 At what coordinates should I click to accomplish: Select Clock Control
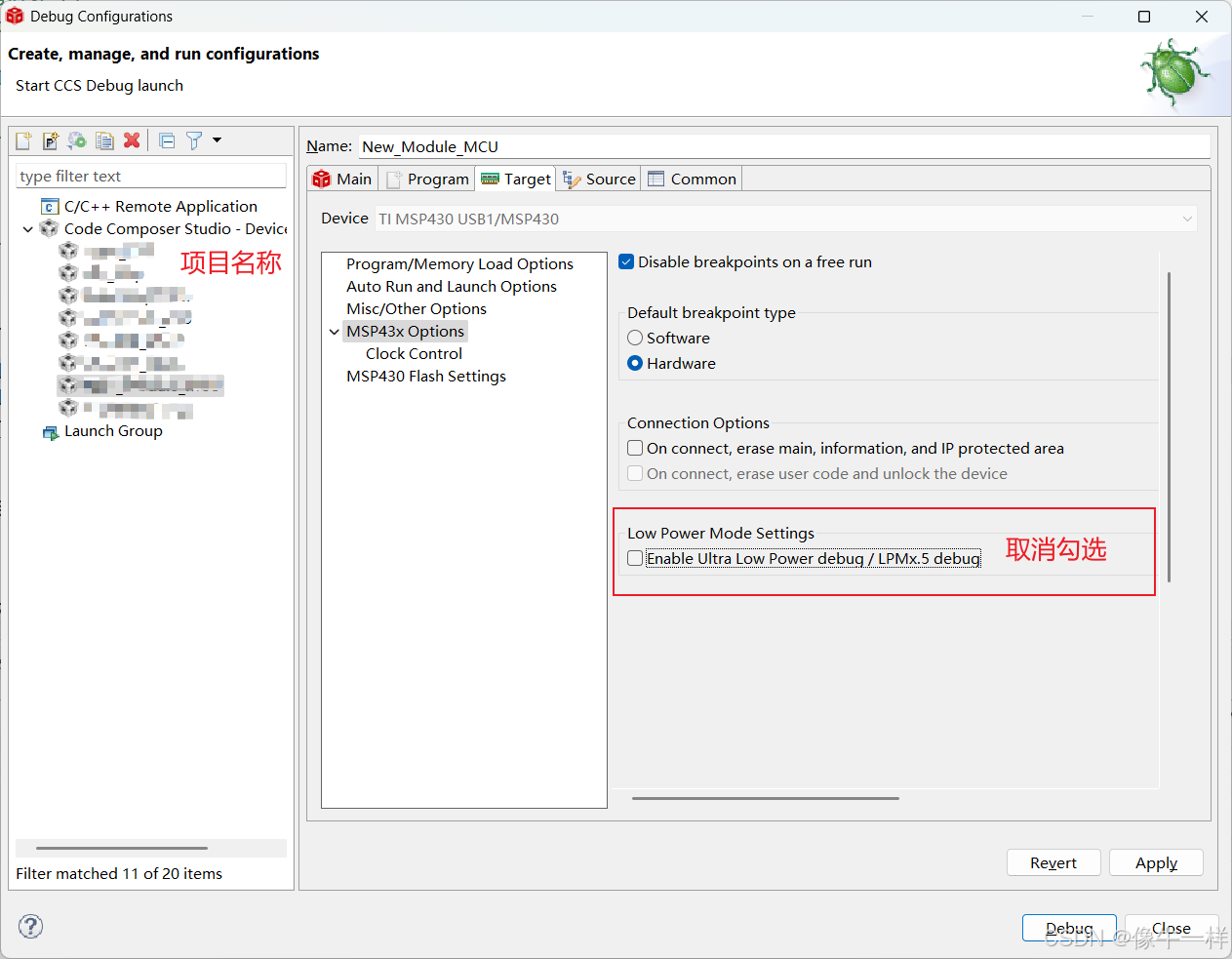(x=414, y=354)
